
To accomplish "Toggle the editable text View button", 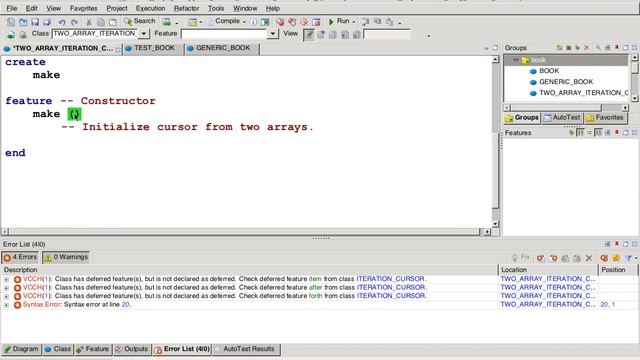I will pos(309,35).
